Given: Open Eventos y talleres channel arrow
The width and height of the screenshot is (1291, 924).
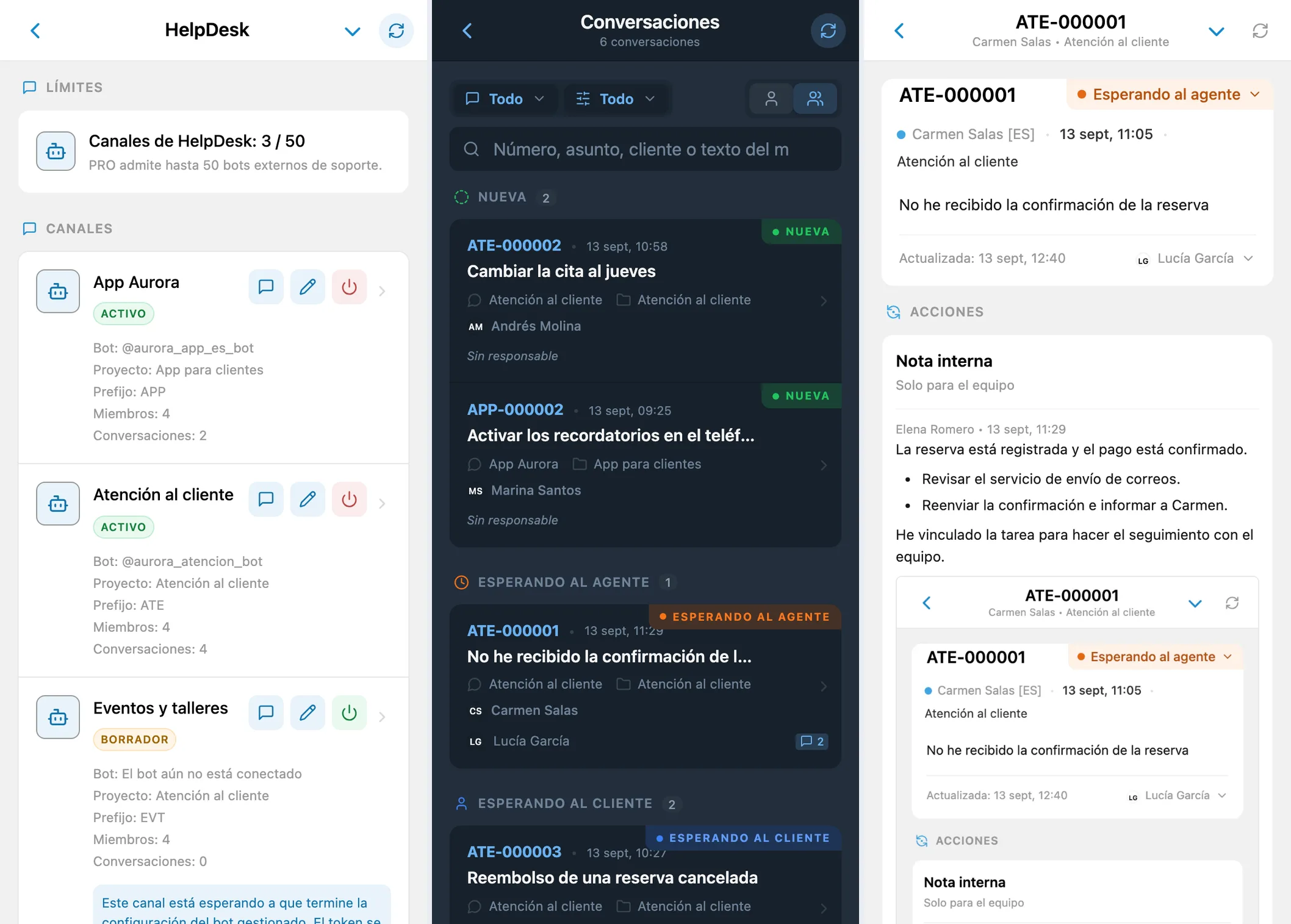Looking at the screenshot, I should tap(382, 717).
